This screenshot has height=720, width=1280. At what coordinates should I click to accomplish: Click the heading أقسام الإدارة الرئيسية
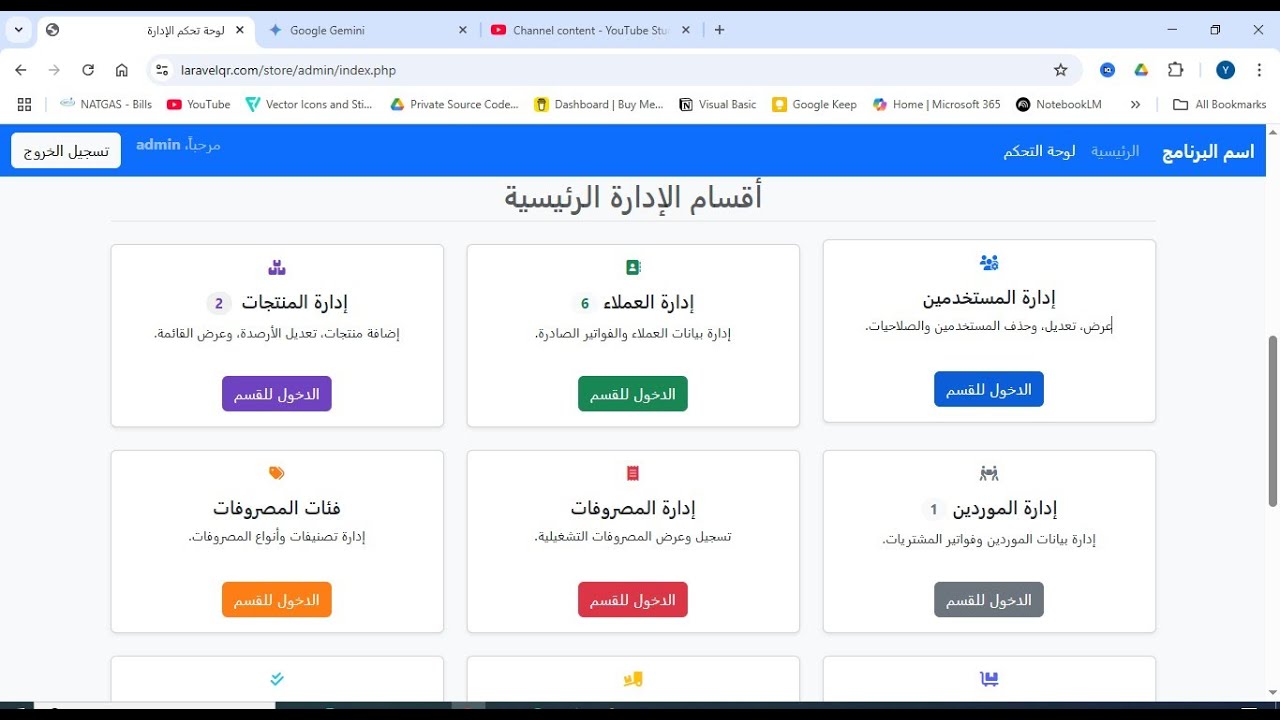pyautogui.click(x=633, y=197)
